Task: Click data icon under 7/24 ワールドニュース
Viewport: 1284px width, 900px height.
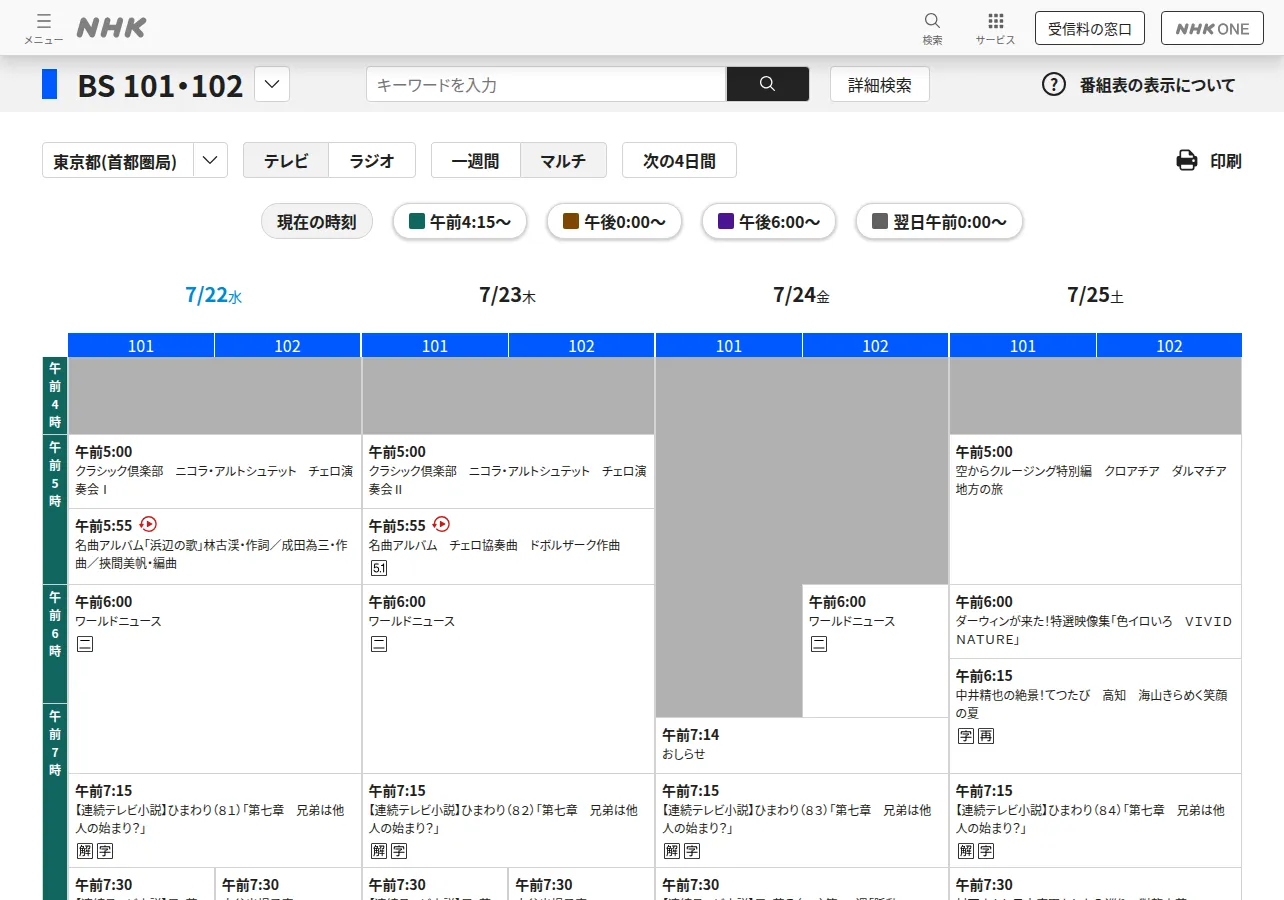Action: 819,644
